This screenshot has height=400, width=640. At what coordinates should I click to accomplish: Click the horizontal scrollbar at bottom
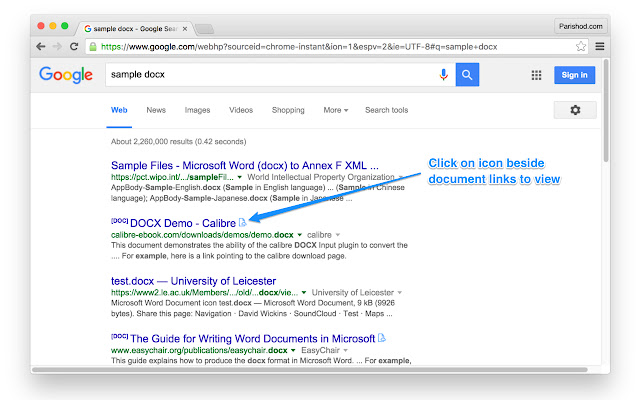tap(309, 370)
